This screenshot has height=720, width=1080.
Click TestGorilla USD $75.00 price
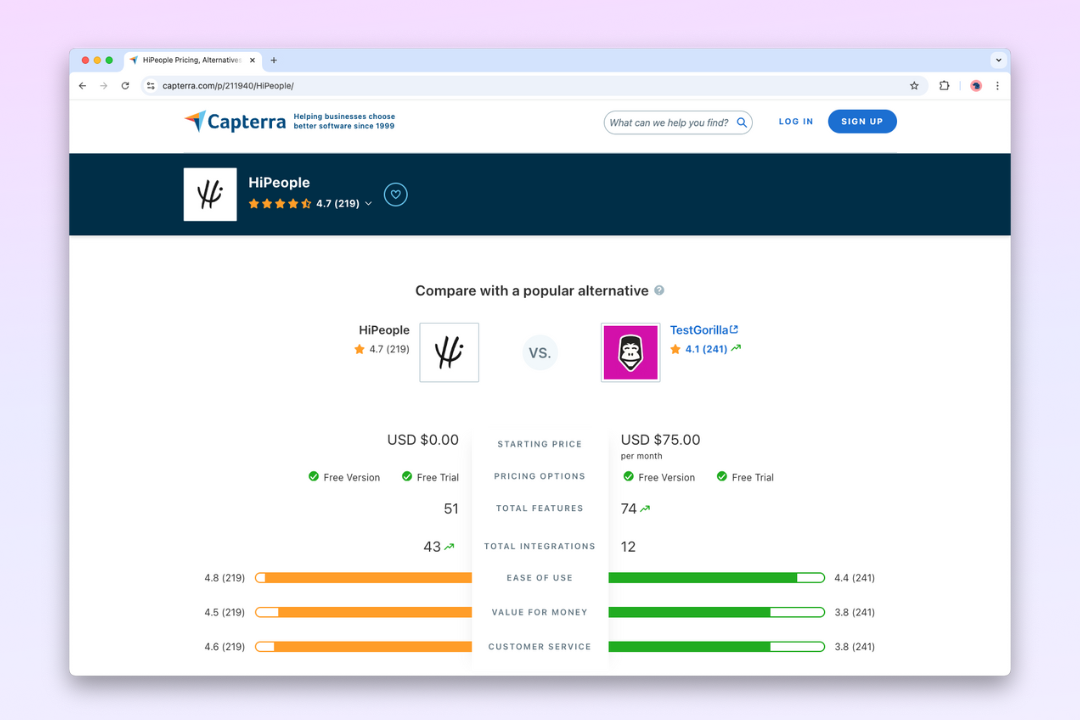[660, 440]
